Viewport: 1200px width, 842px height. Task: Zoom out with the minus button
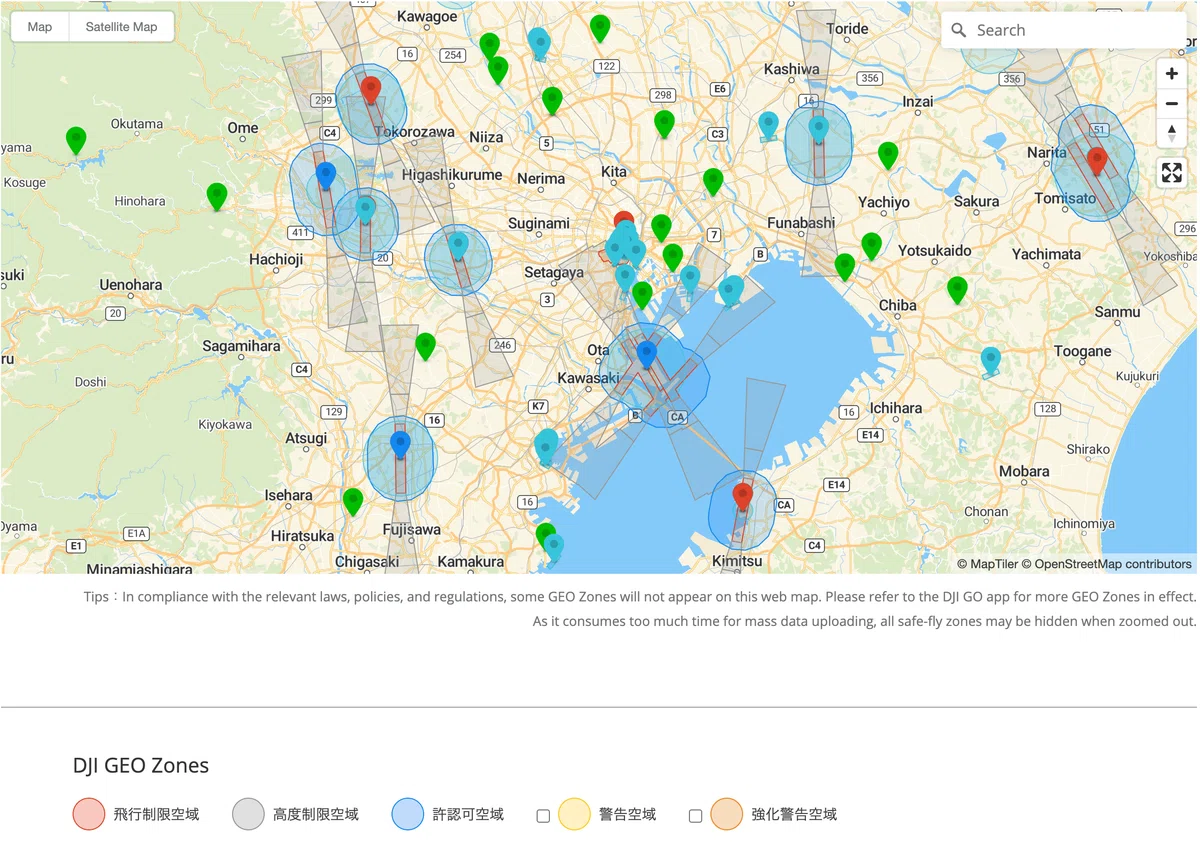tap(1172, 103)
